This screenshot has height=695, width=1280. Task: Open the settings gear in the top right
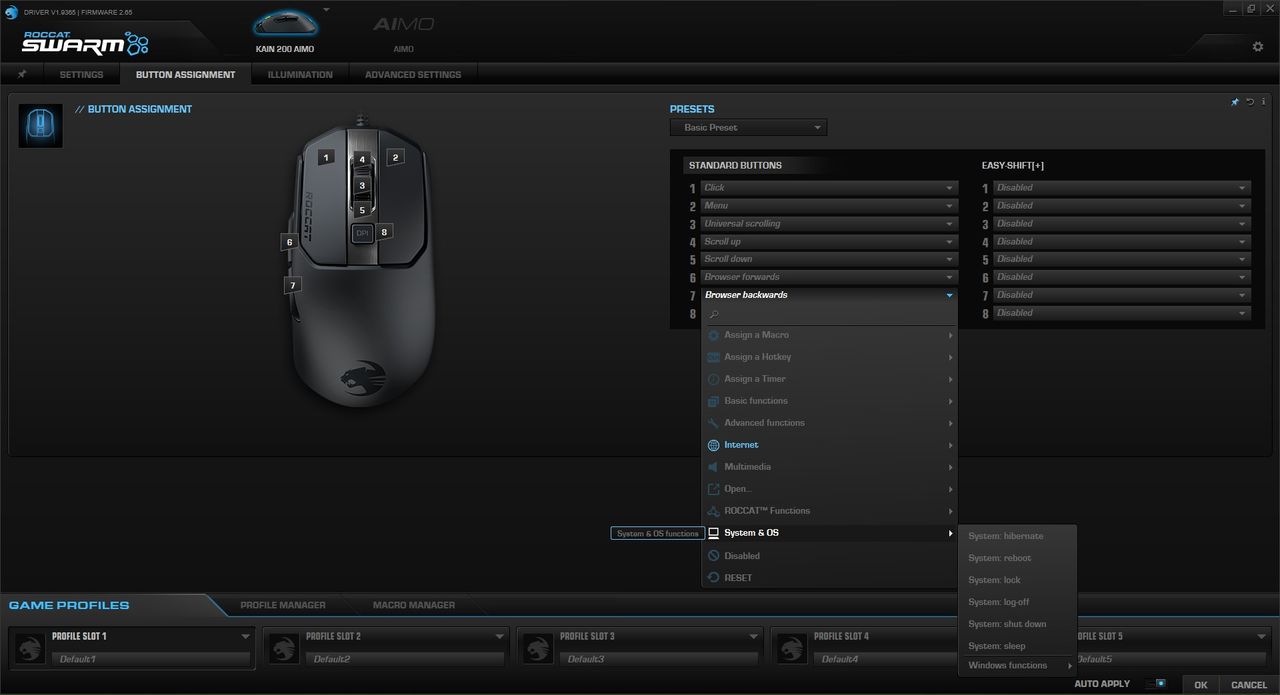tap(1258, 47)
